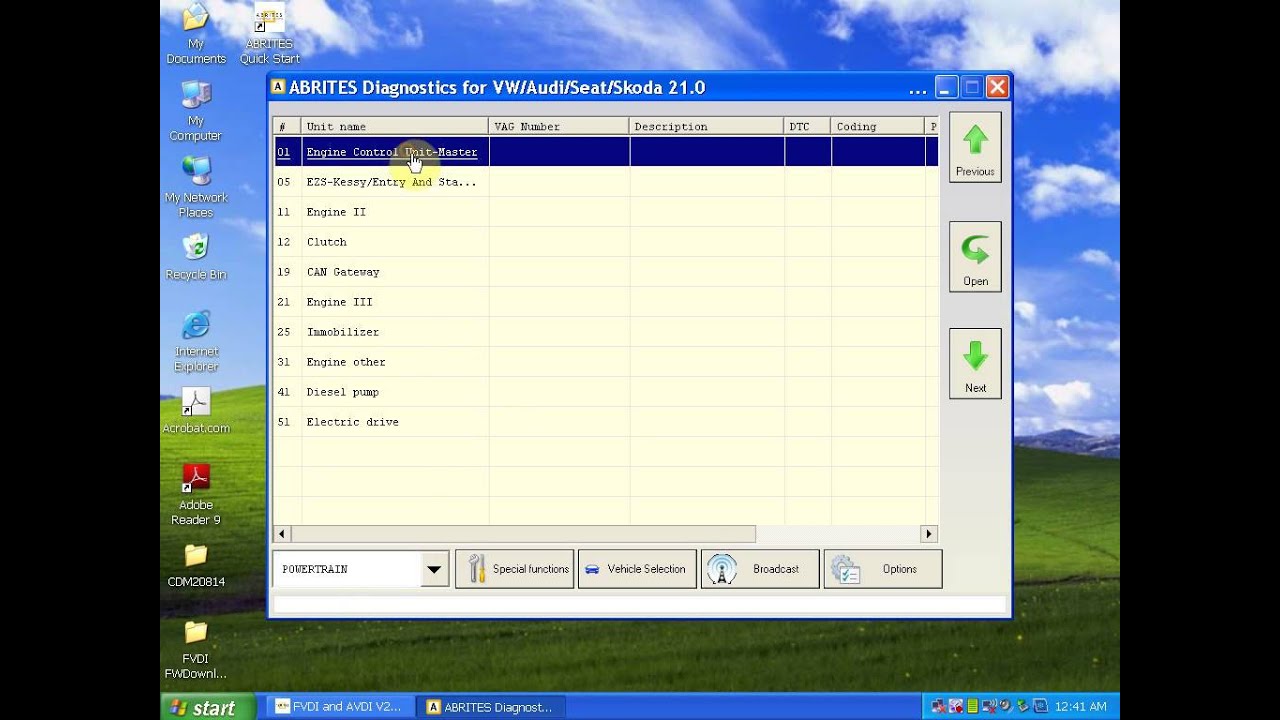Open the Acrobat.com shortcut

(x=196, y=411)
